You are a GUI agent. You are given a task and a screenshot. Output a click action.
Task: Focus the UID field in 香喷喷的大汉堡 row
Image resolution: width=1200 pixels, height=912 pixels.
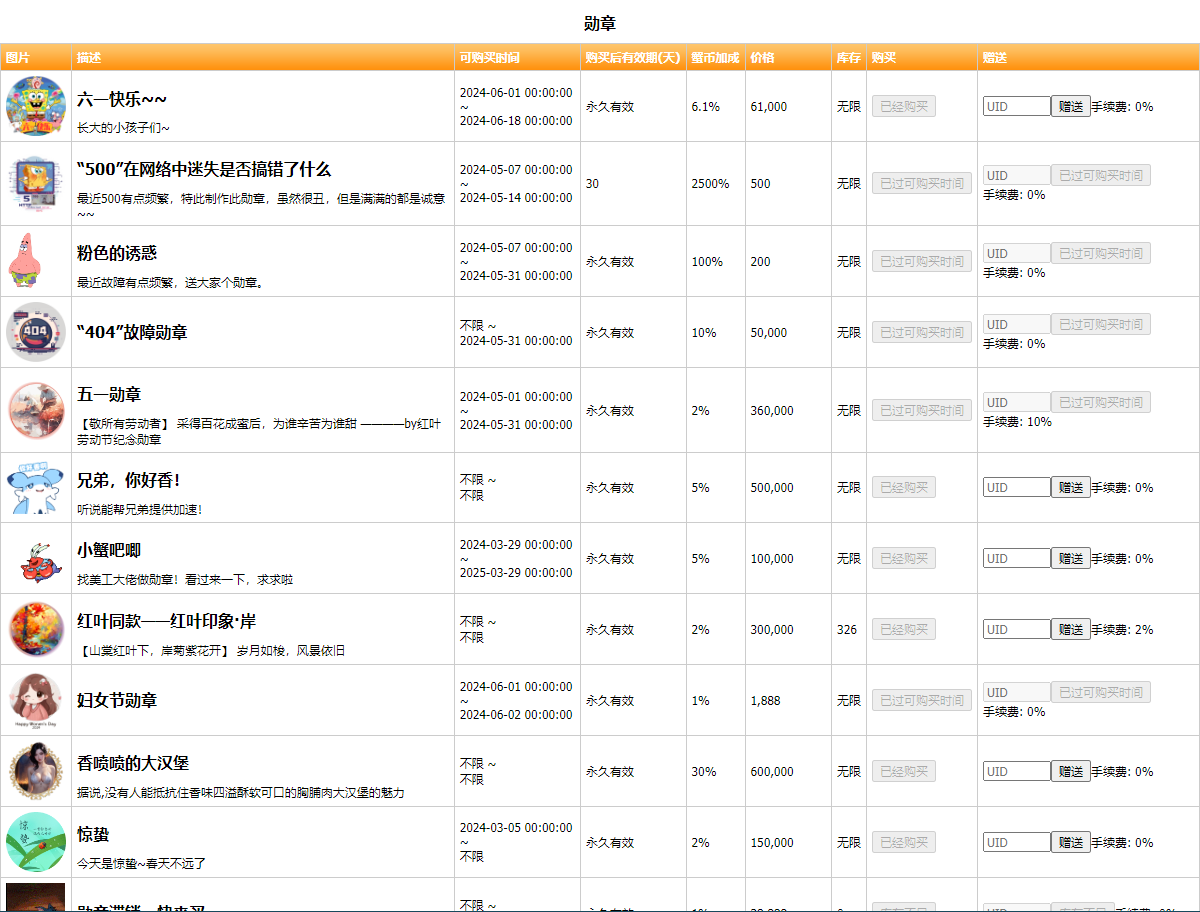click(1017, 771)
